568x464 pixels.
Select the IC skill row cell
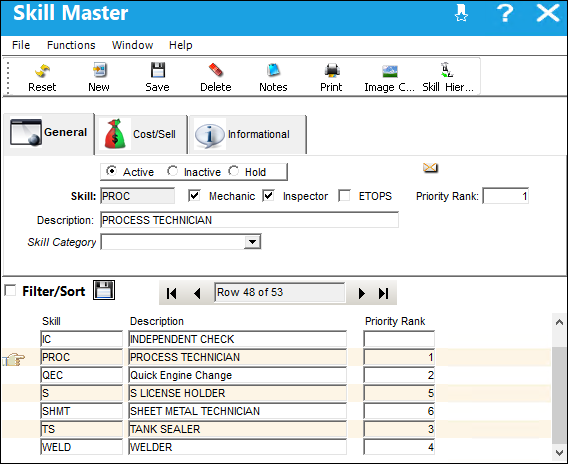[82, 339]
